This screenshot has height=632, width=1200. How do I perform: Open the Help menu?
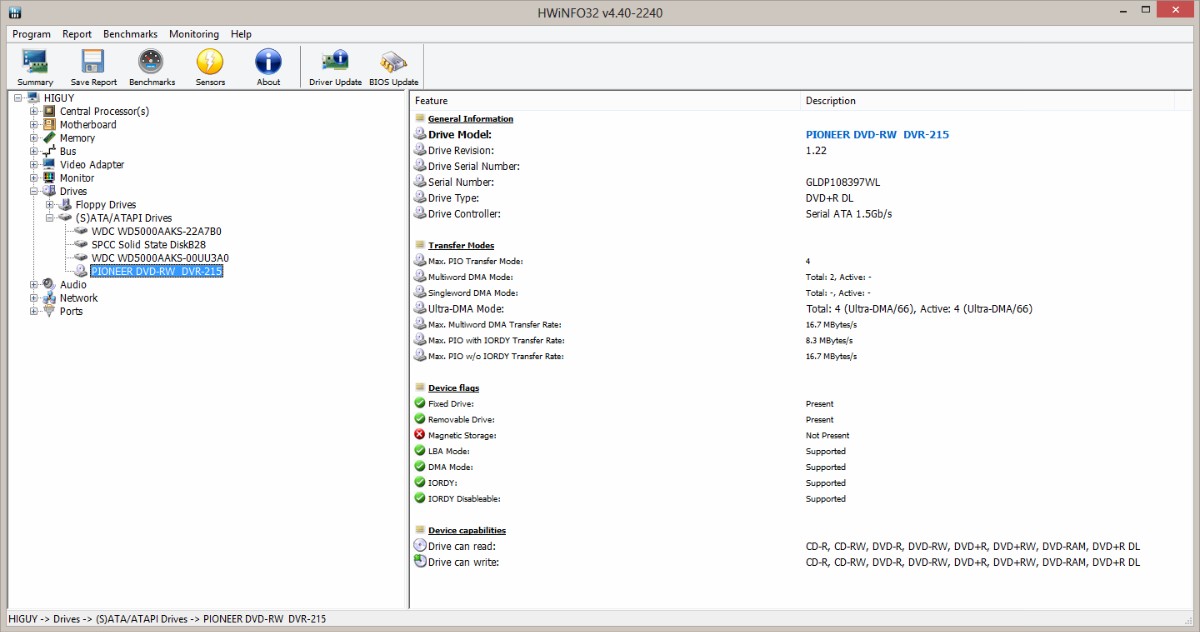click(241, 34)
